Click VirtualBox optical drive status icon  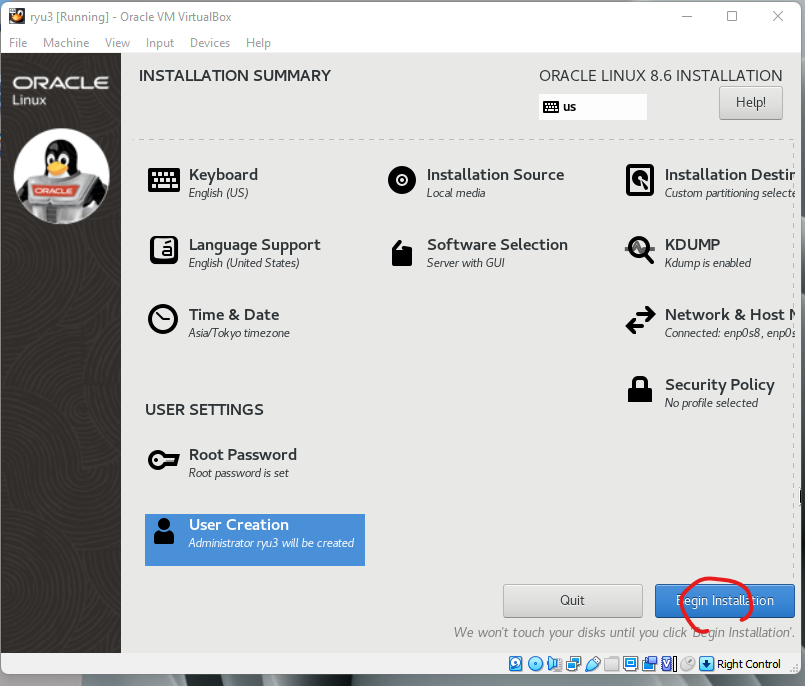535,663
